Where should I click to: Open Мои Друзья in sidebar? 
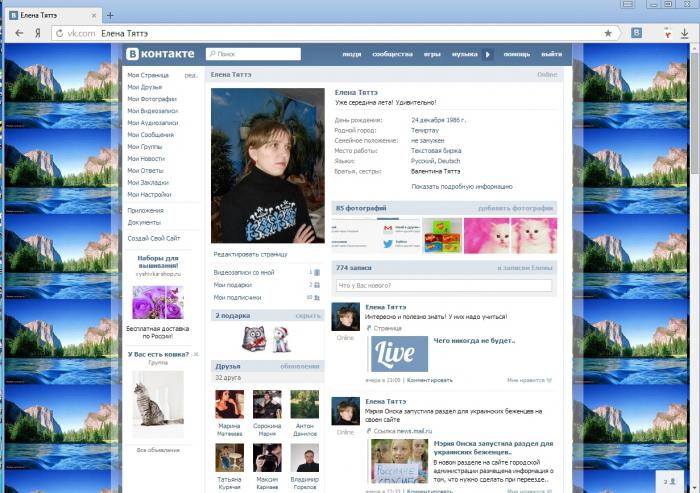coord(145,87)
